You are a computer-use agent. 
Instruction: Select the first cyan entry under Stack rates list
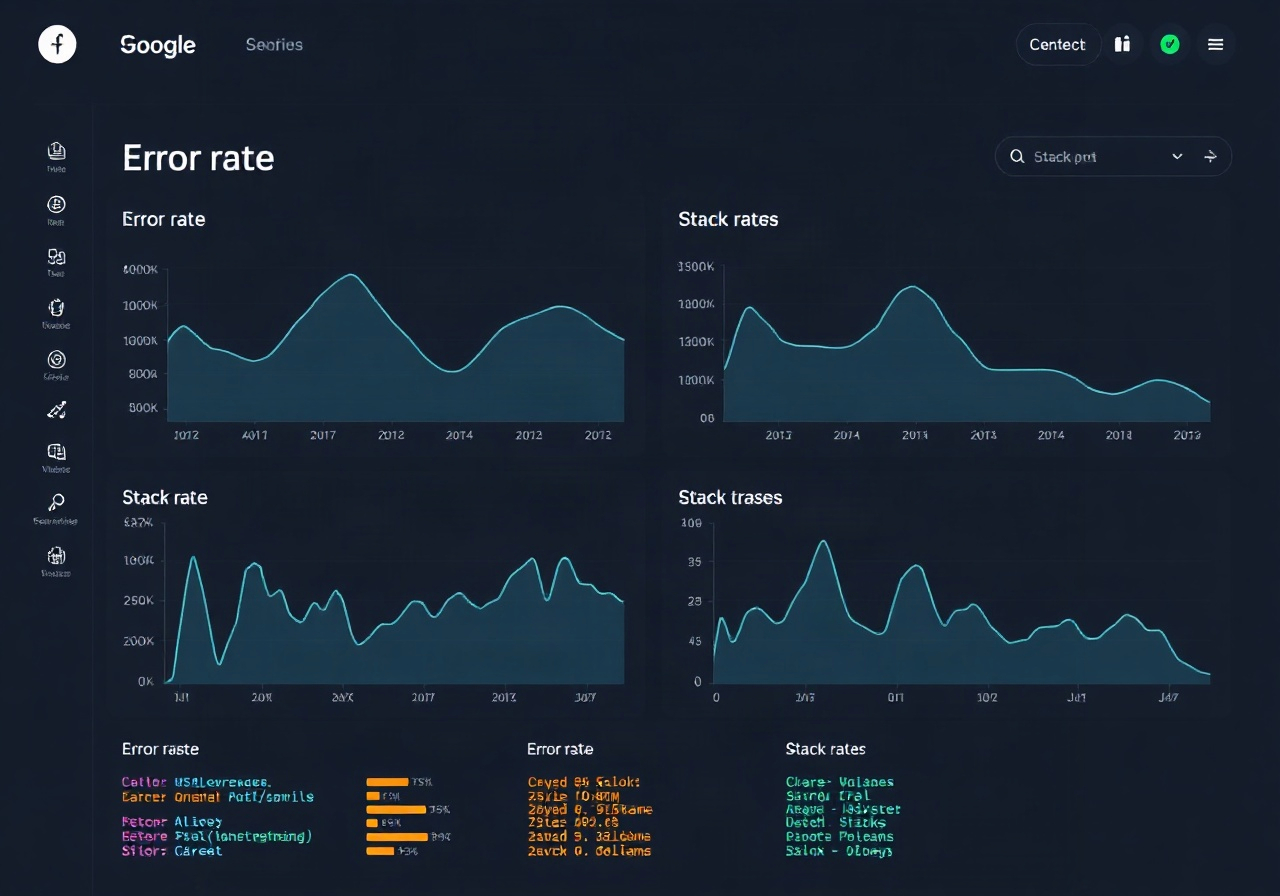840,782
